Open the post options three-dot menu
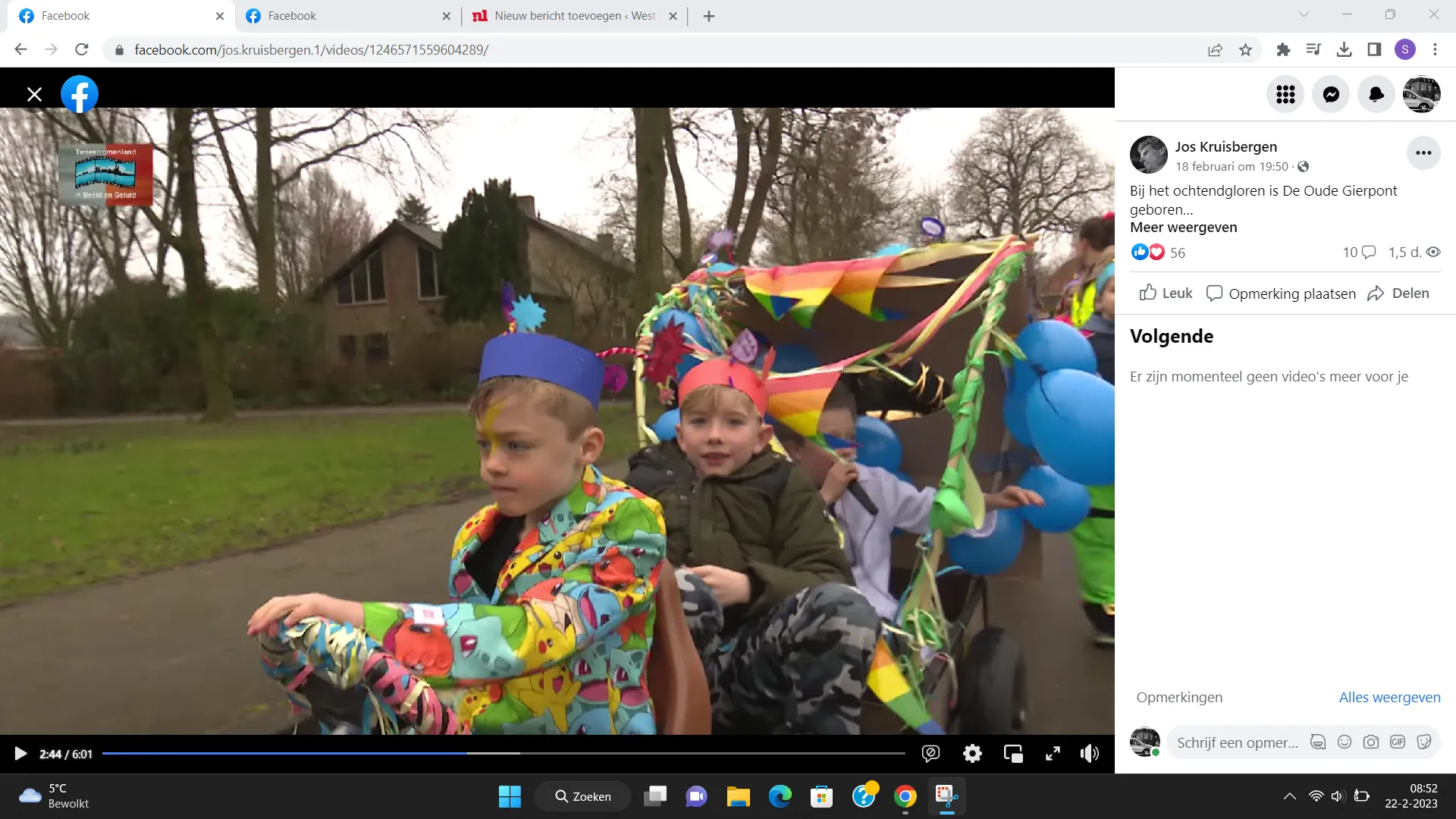The image size is (1456, 819). pos(1423,153)
